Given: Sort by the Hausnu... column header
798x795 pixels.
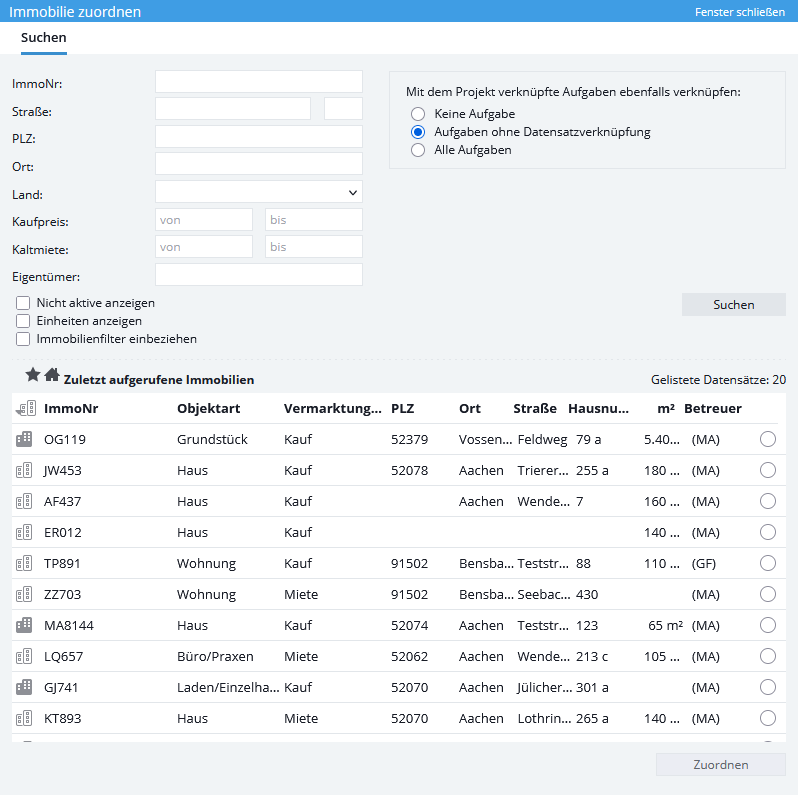Looking at the screenshot, I should pyautogui.click(x=598, y=408).
